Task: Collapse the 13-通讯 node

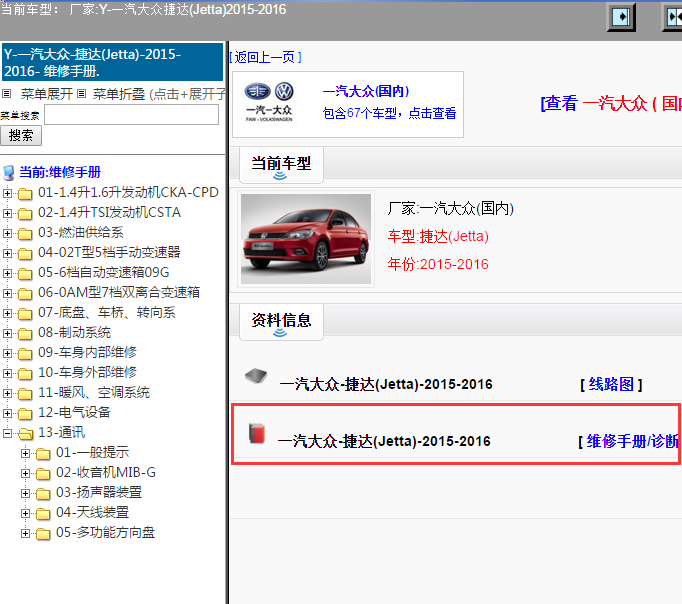Action: click(x=7, y=433)
